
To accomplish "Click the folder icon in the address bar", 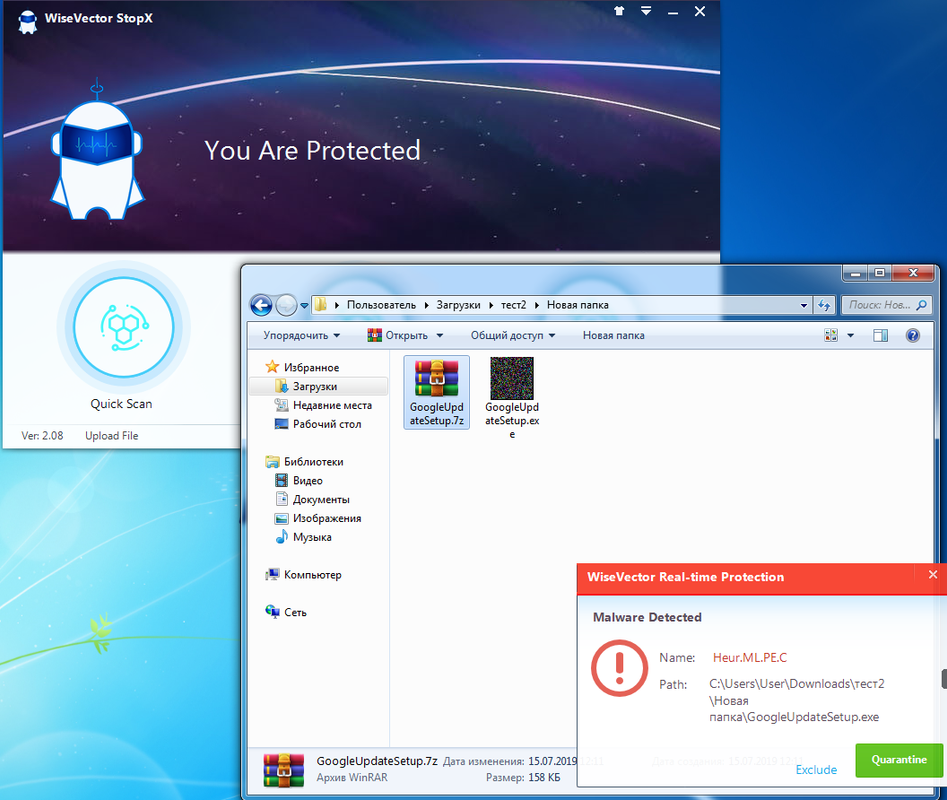I will tap(321, 305).
